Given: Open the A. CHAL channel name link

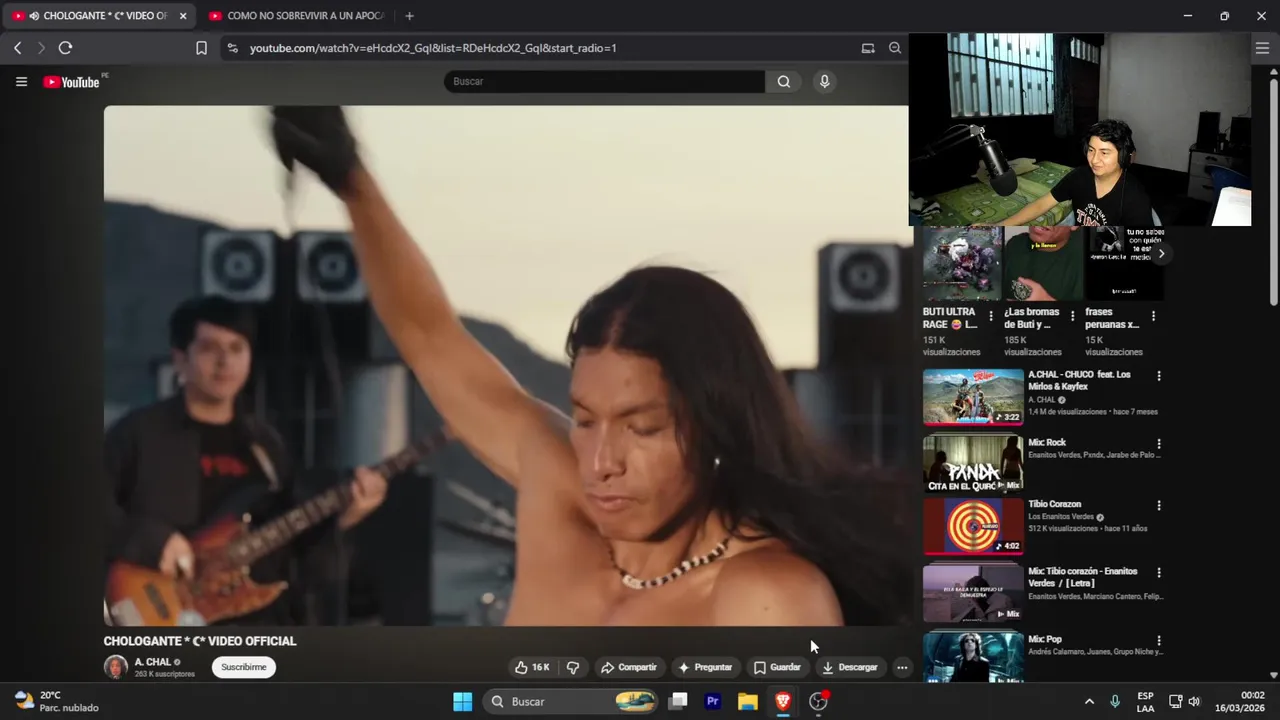Looking at the screenshot, I should click(152, 662).
